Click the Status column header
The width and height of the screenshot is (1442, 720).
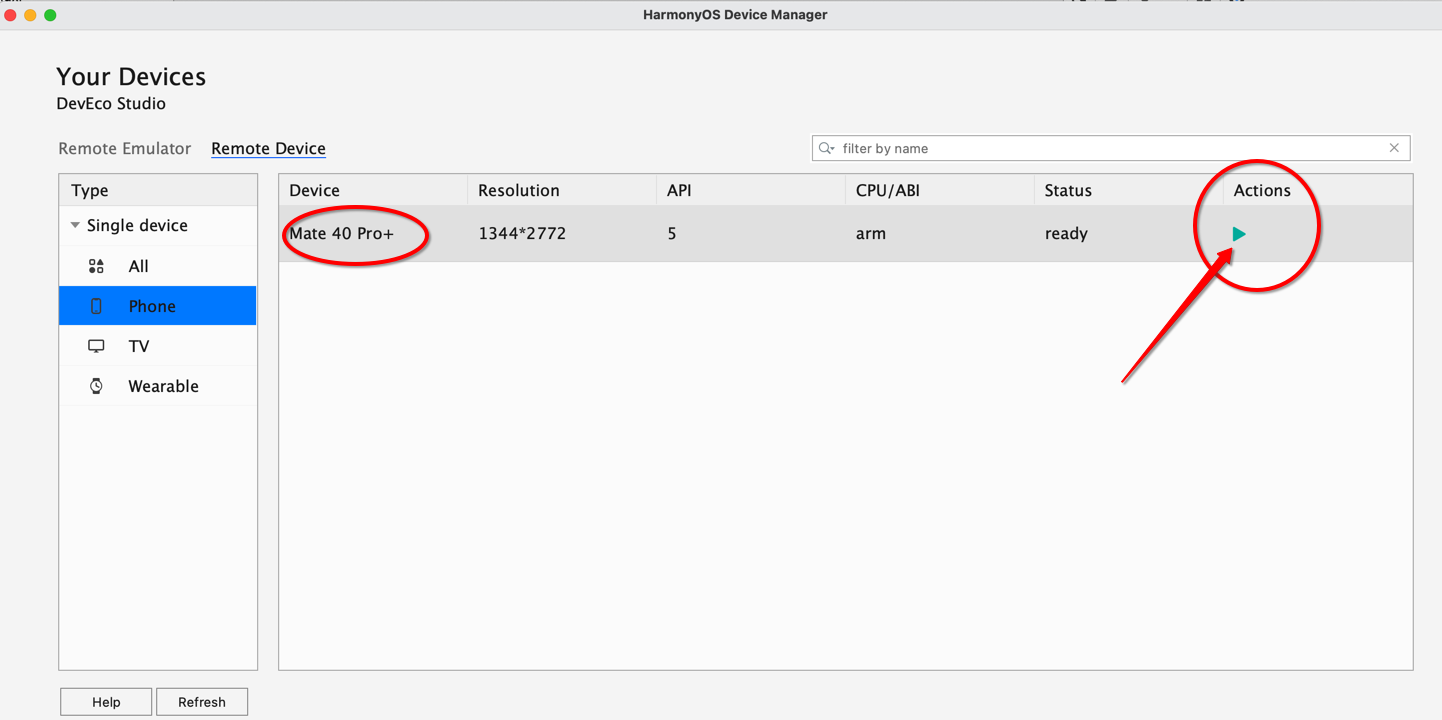[1068, 189]
